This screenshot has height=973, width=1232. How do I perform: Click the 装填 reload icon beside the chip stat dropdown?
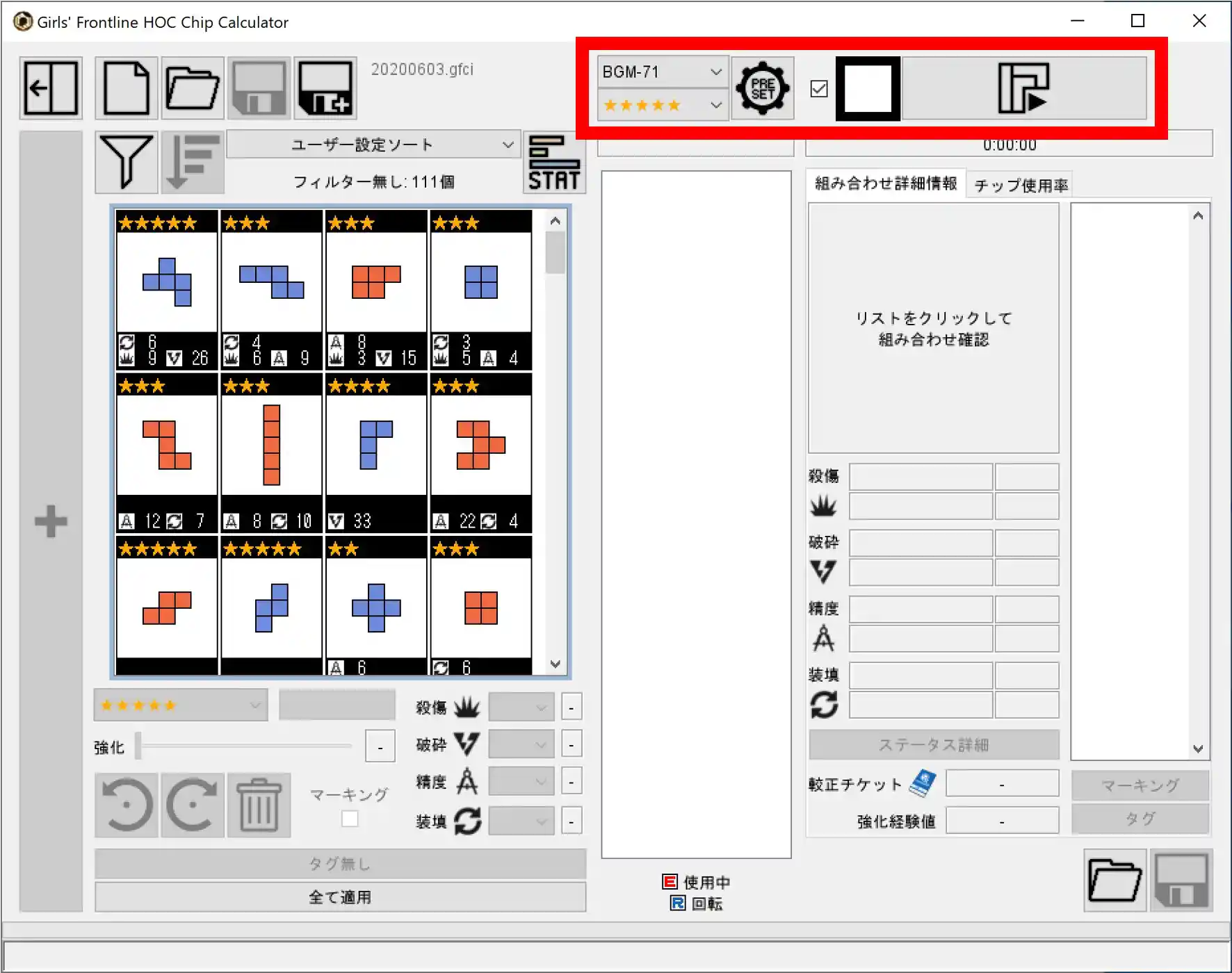point(467,821)
